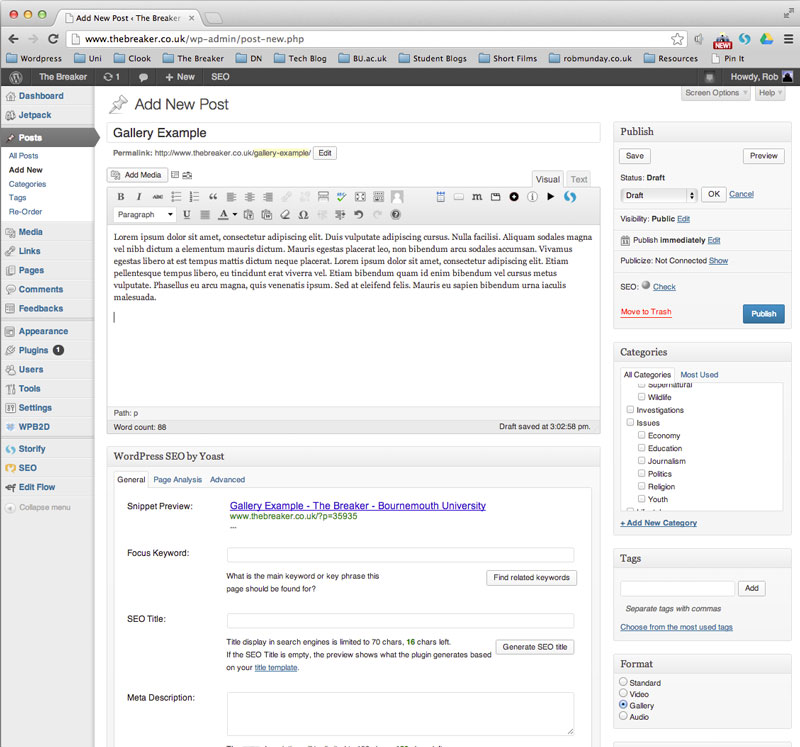The image size is (800, 747).
Task: Check the Investigations category
Action: pyautogui.click(x=631, y=409)
